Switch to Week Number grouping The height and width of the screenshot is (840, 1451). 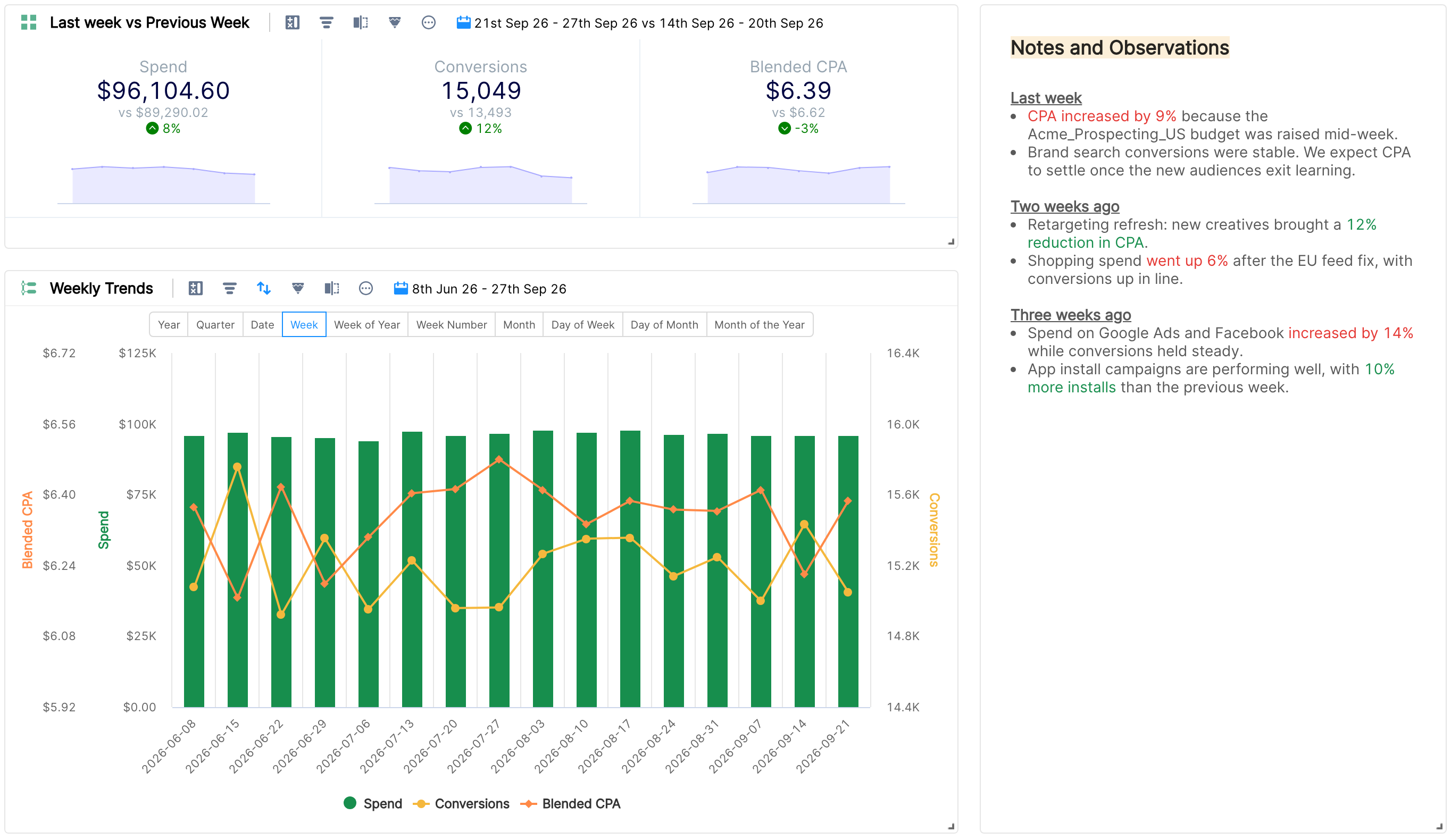(452, 324)
